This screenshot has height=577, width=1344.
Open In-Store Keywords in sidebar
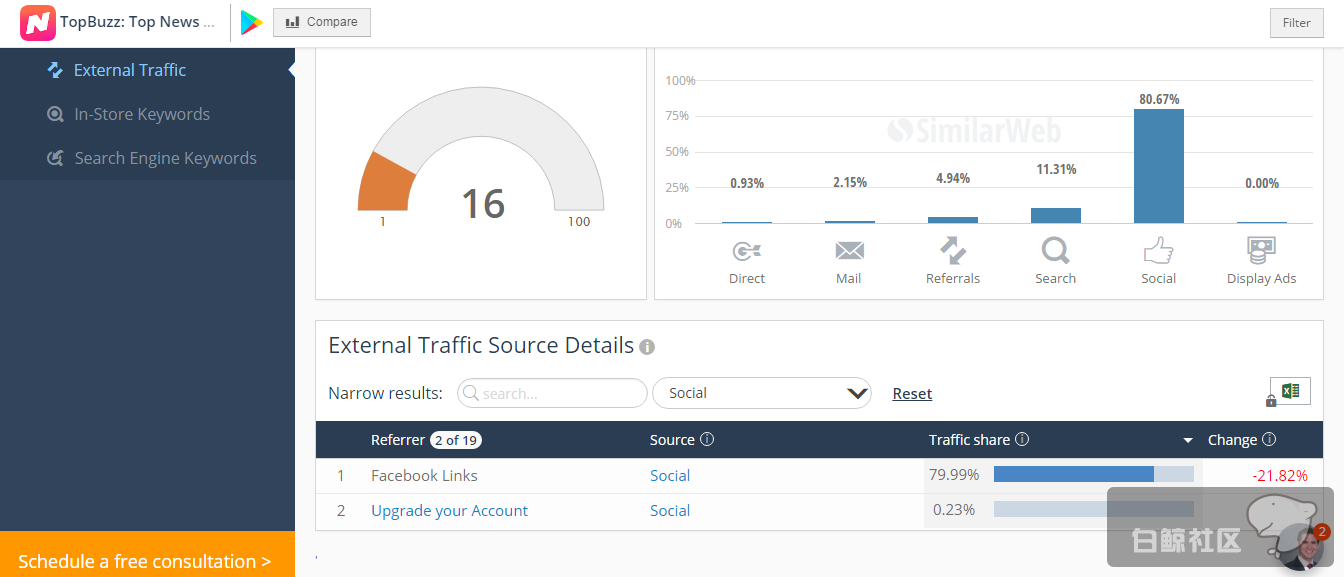click(x=141, y=114)
